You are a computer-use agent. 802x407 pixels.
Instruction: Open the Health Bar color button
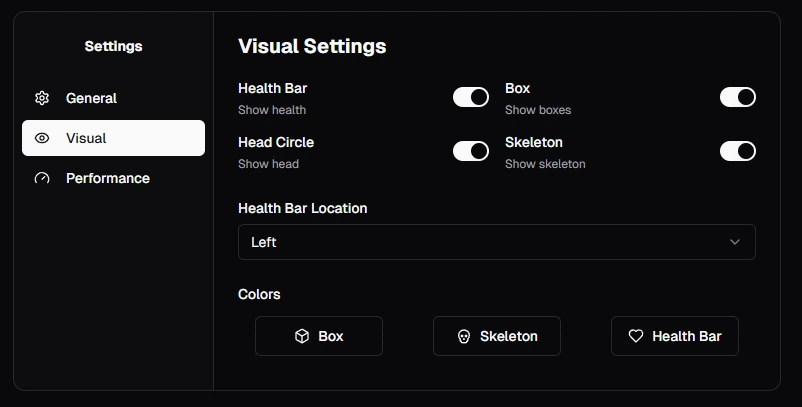(x=675, y=336)
